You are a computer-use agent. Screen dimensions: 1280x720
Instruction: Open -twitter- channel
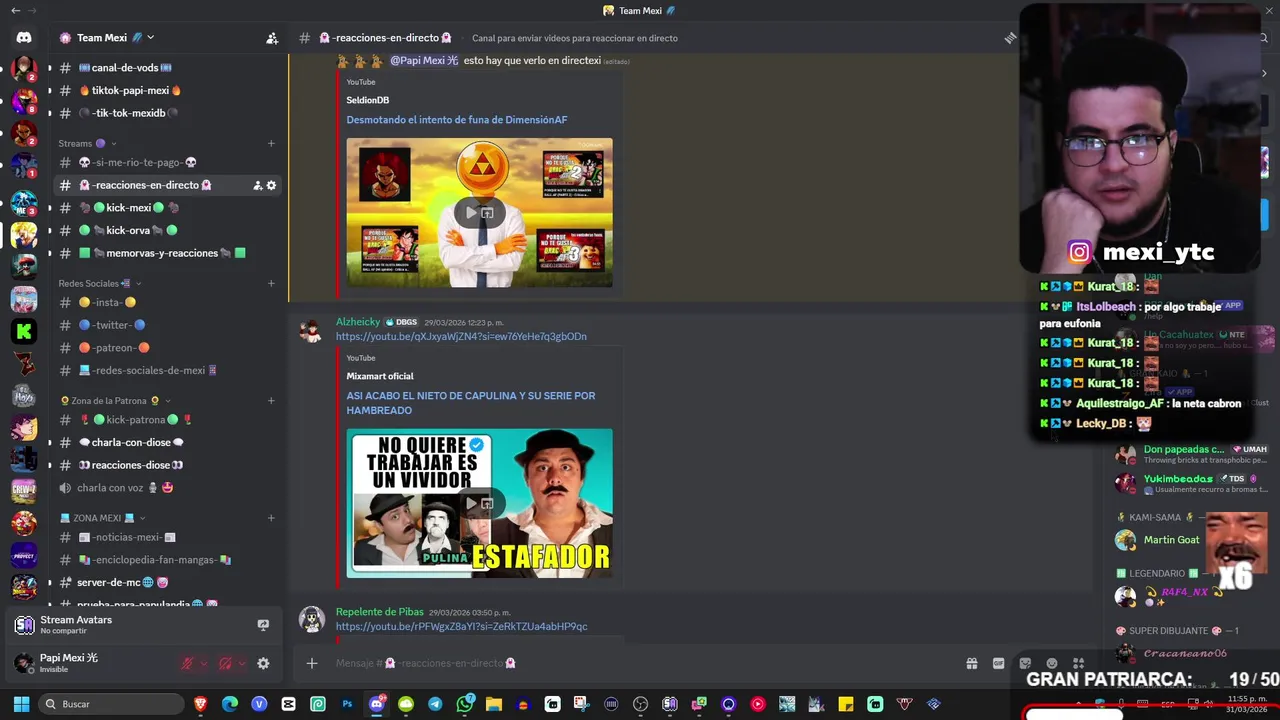pyautogui.click(x=166, y=325)
